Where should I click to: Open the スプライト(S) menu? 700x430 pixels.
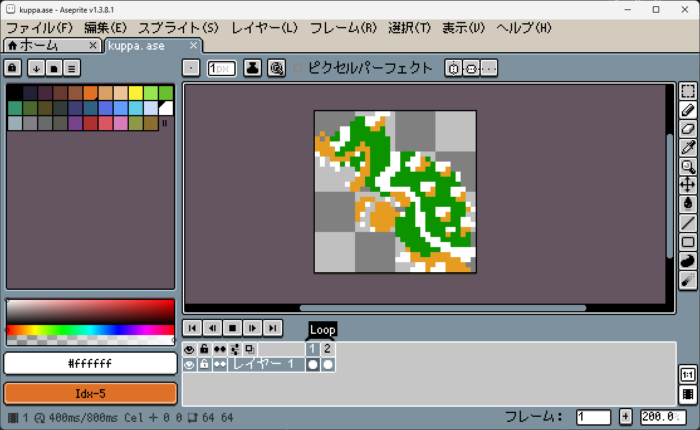[178, 27]
